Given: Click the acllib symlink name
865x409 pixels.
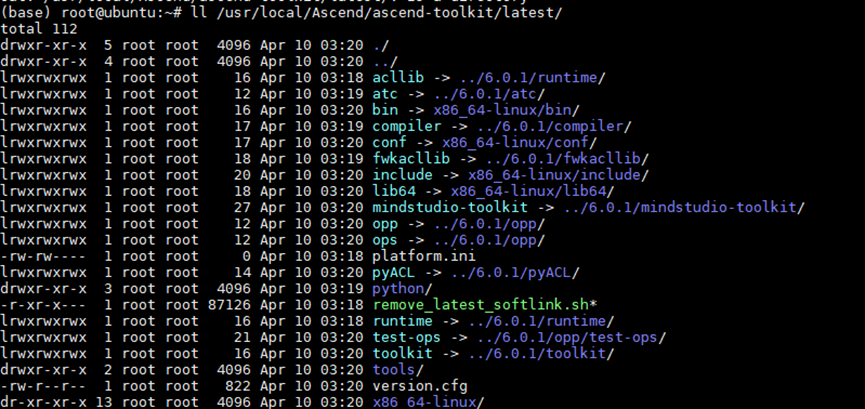Looking at the screenshot, I should coord(398,77).
